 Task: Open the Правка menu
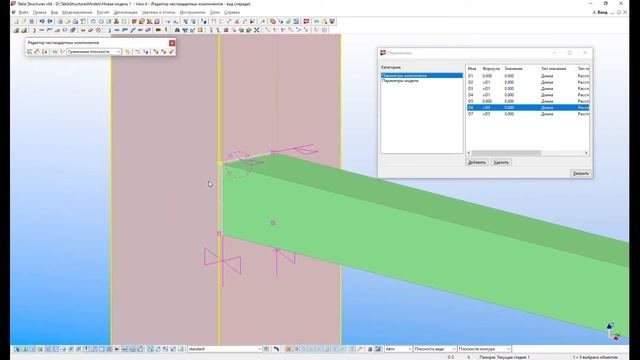(40, 12)
